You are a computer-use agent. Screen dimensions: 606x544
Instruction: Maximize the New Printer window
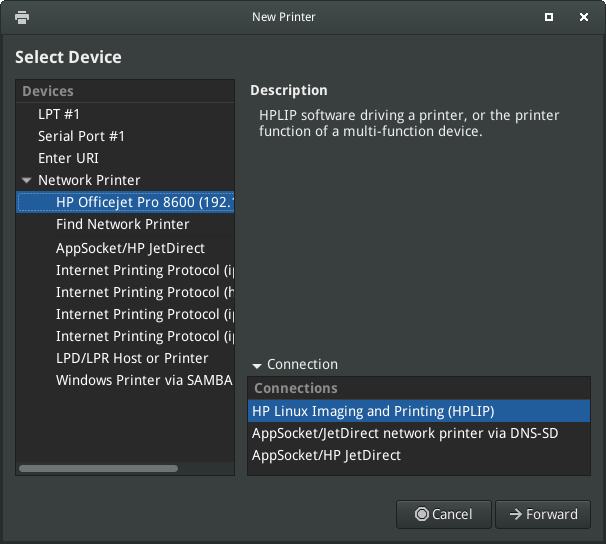[x=549, y=17]
